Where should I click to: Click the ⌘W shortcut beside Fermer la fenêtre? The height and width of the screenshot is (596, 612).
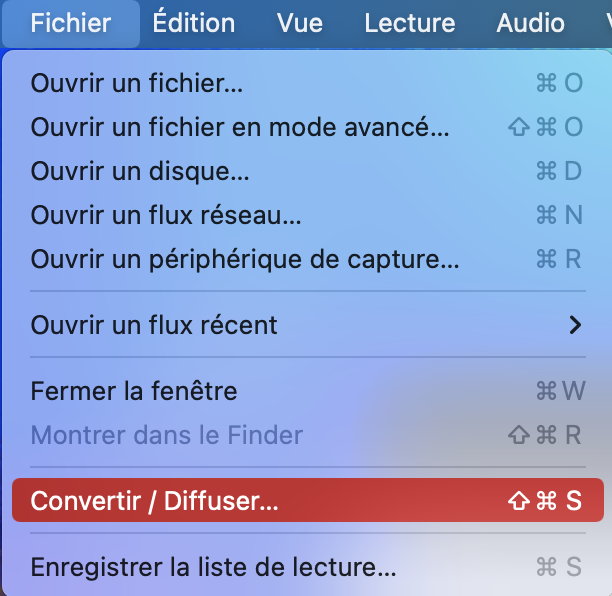click(x=559, y=391)
